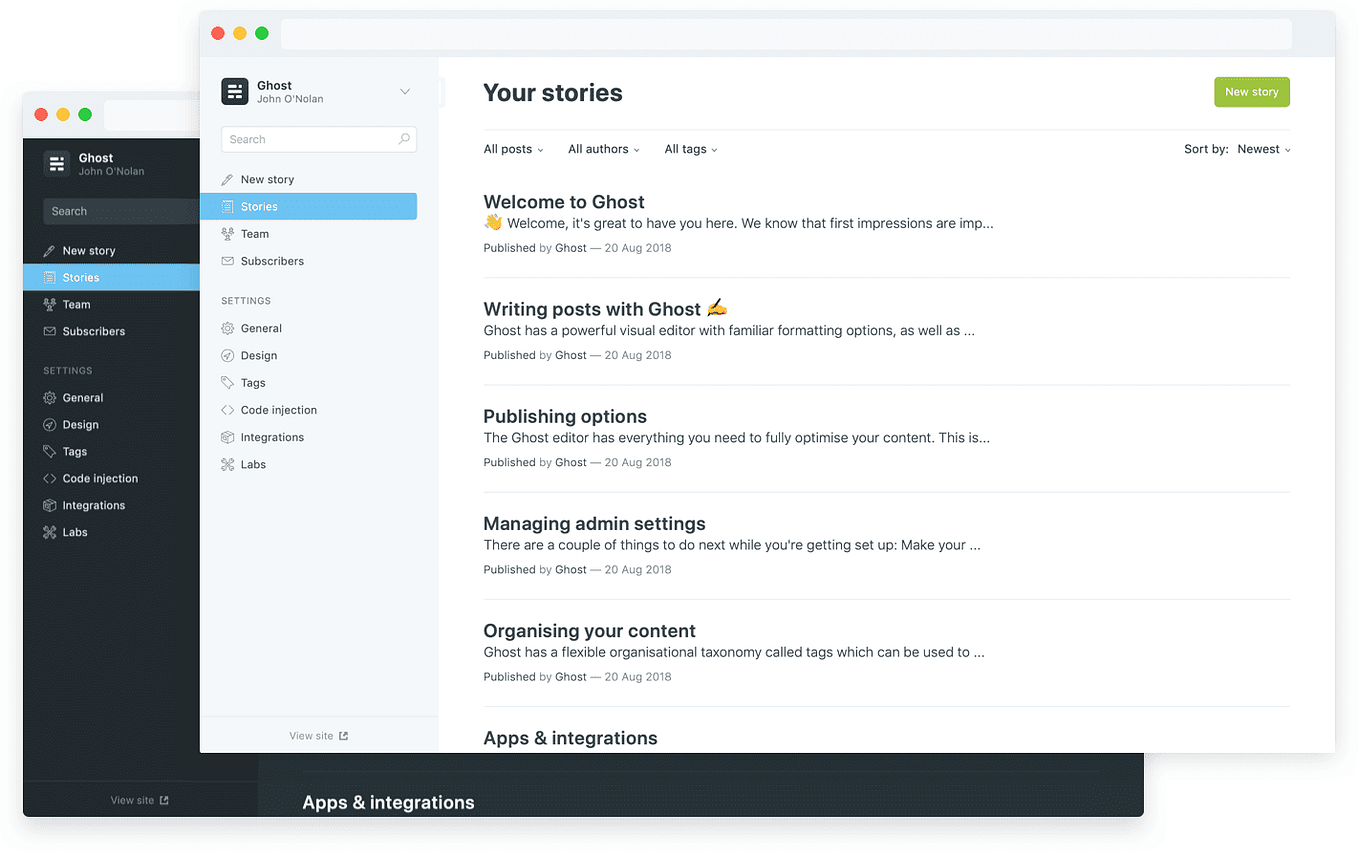
Task: Open Code injection via its brackets icon
Action: [228, 409]
